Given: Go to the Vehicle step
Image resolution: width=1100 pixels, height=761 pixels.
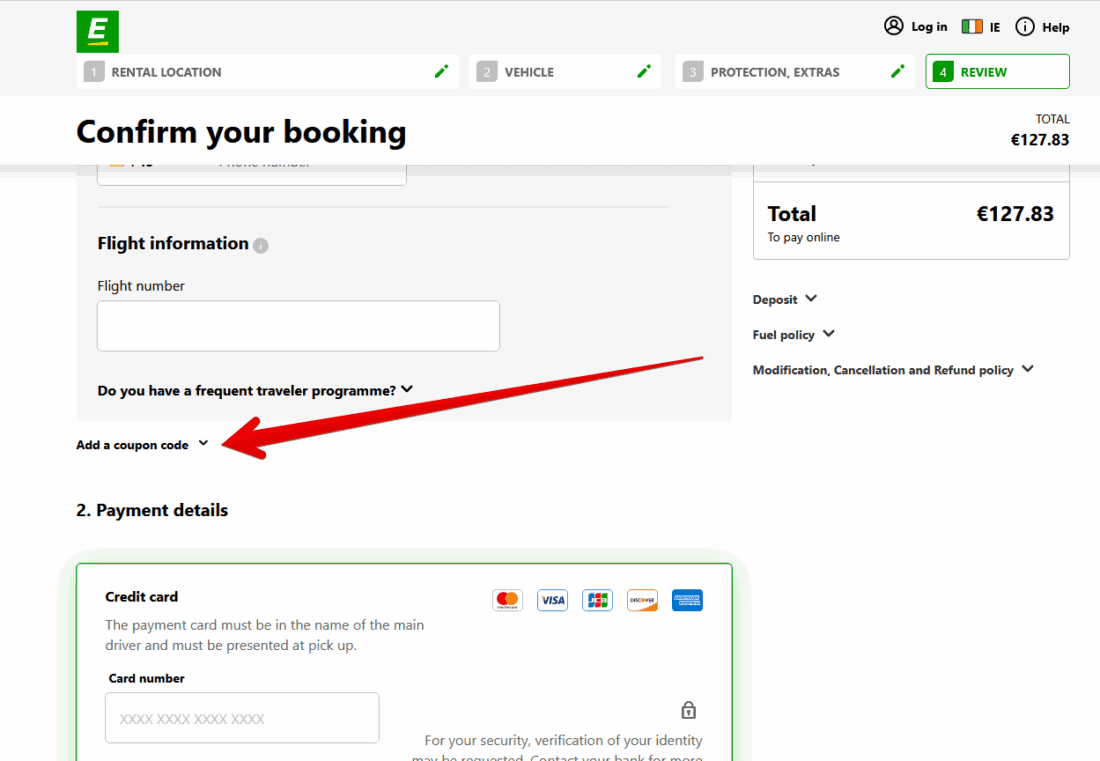Looking at the screenshot, I should 529,72.
